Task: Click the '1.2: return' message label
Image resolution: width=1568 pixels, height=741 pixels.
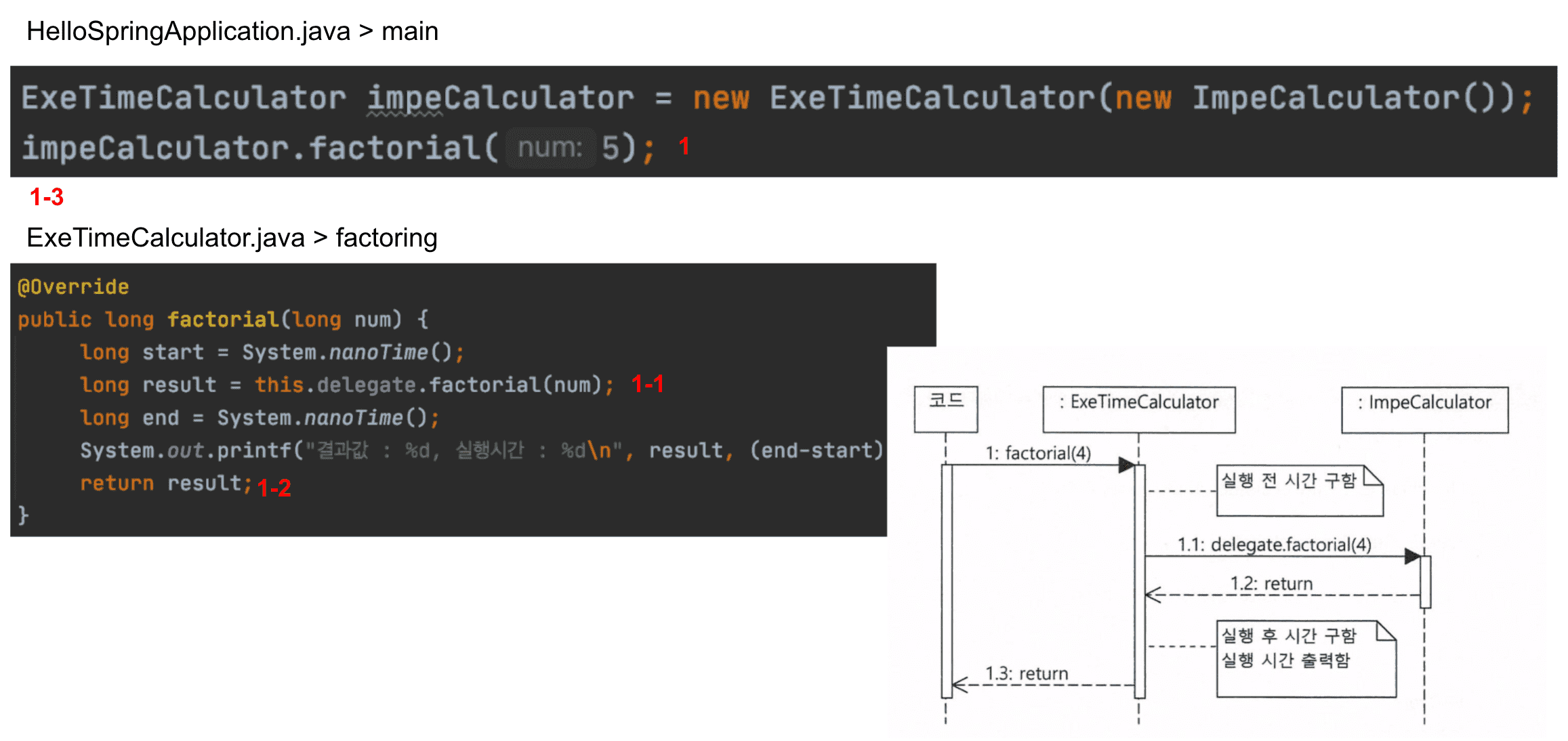Action: (1271, 583)
